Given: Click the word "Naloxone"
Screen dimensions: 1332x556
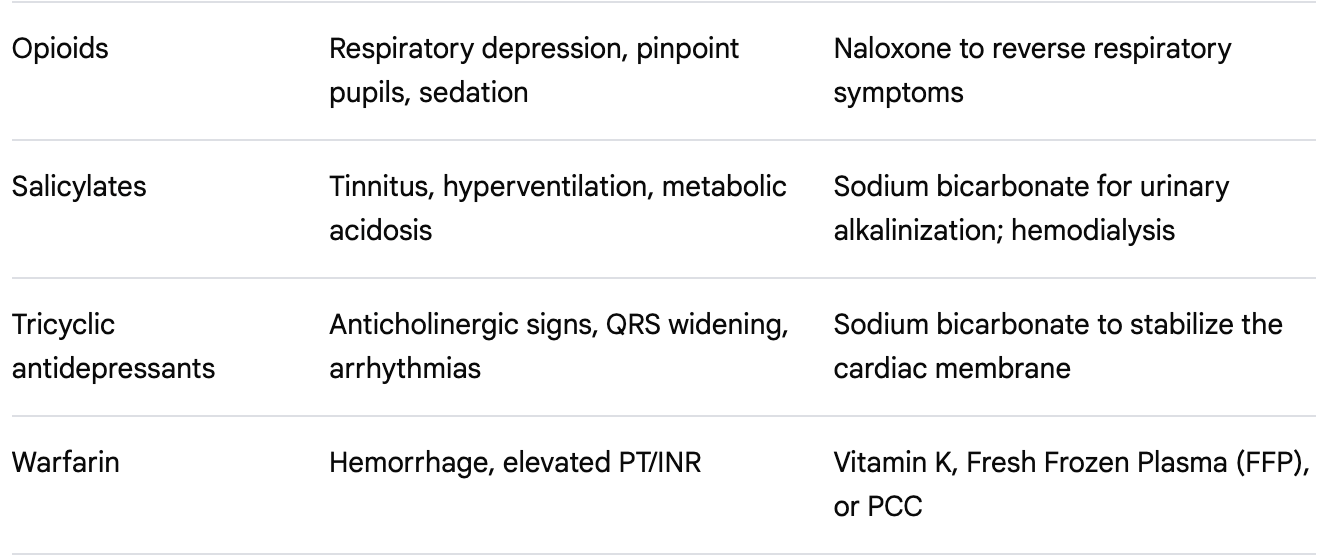Looking at the screenshot, I should 879,49.
